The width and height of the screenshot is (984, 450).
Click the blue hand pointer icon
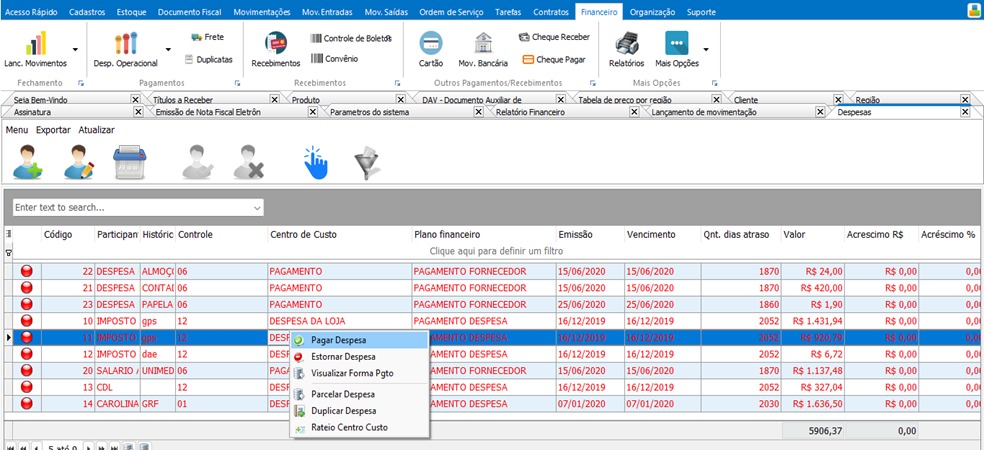[x=315, y=161]
